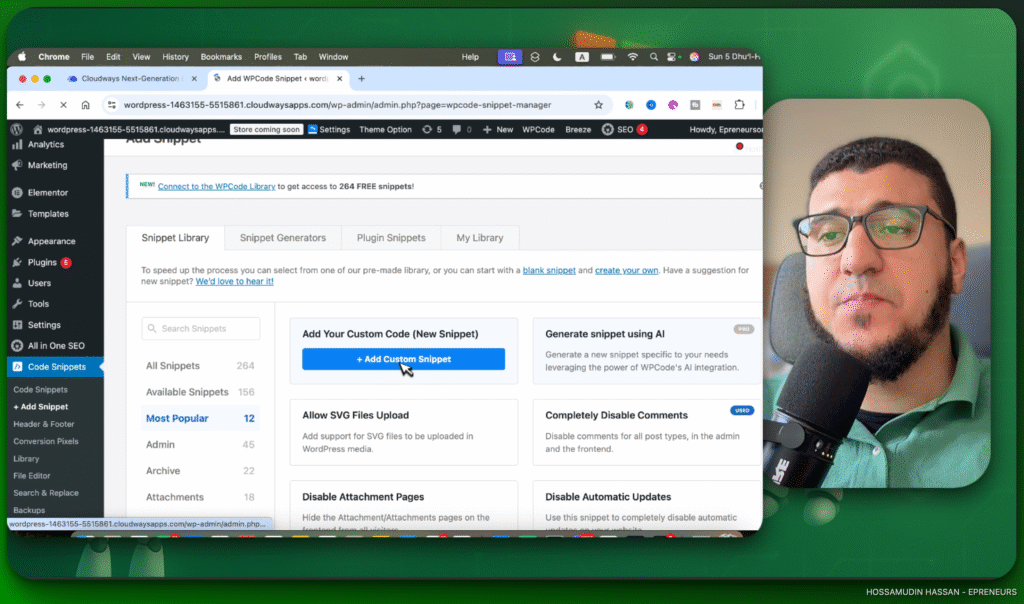1024x604 pixels.
Task: Click the Store coming soon badge
Action: pyautogui.click(x=266, y=129)
